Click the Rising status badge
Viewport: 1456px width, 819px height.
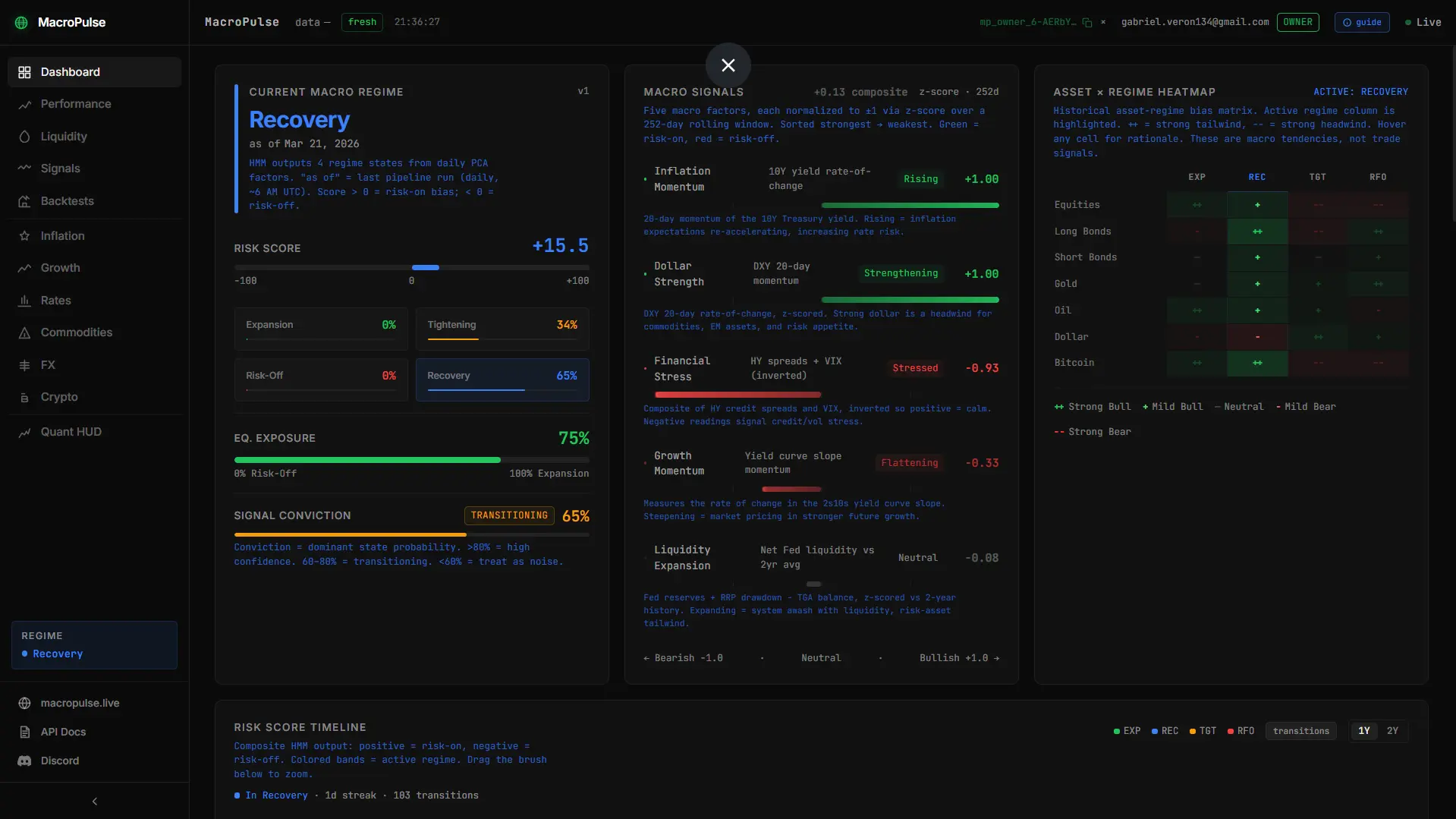tap(920, 179)
